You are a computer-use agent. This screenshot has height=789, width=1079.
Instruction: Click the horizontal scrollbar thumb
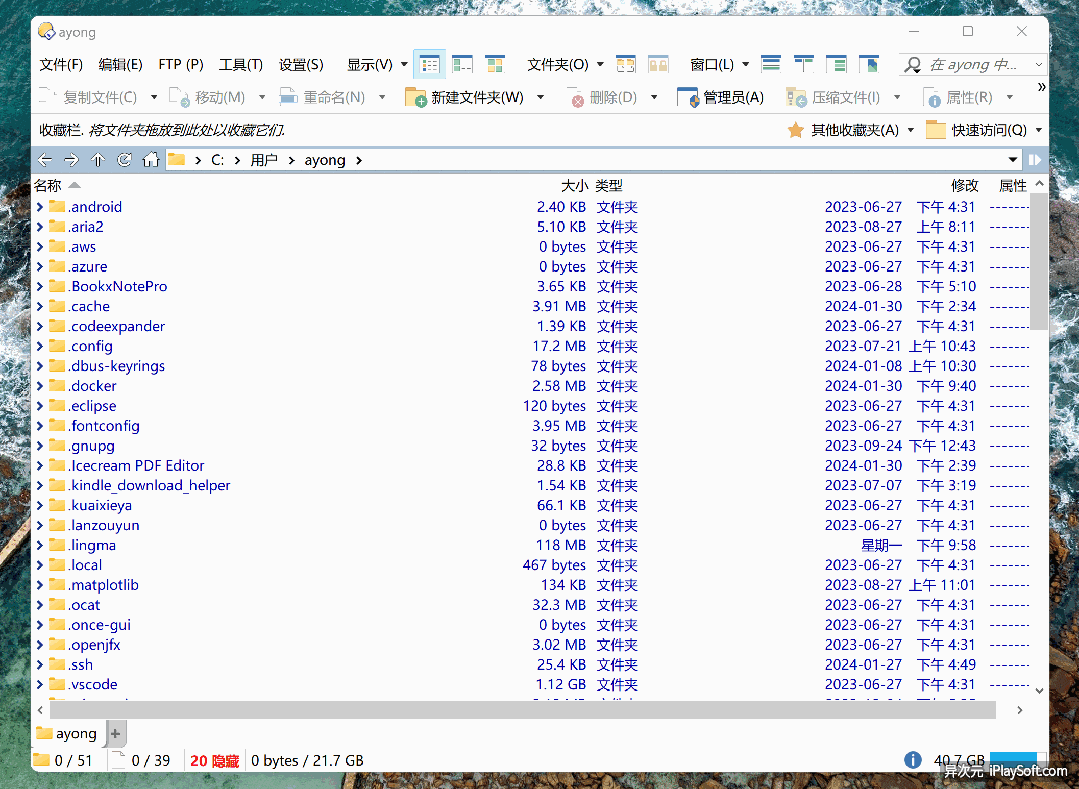[x=520, y=709]
